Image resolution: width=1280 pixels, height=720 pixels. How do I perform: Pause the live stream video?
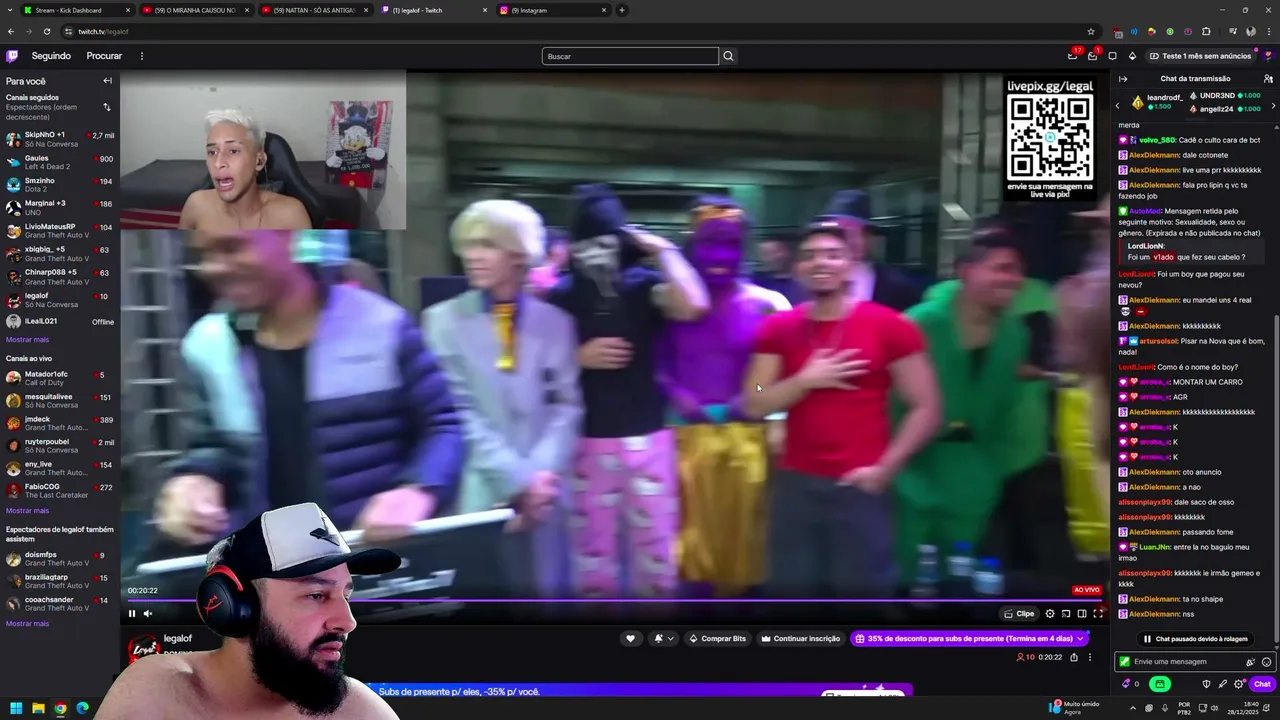[132, 614]
